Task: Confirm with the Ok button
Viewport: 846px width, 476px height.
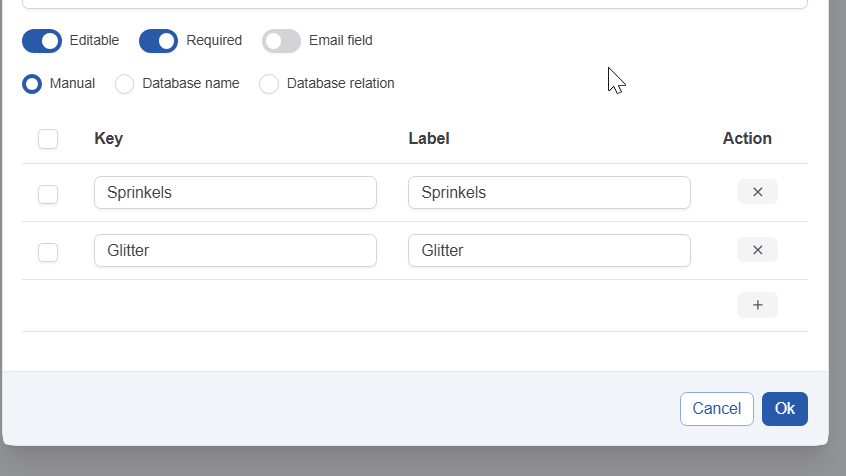Action: 784,408
